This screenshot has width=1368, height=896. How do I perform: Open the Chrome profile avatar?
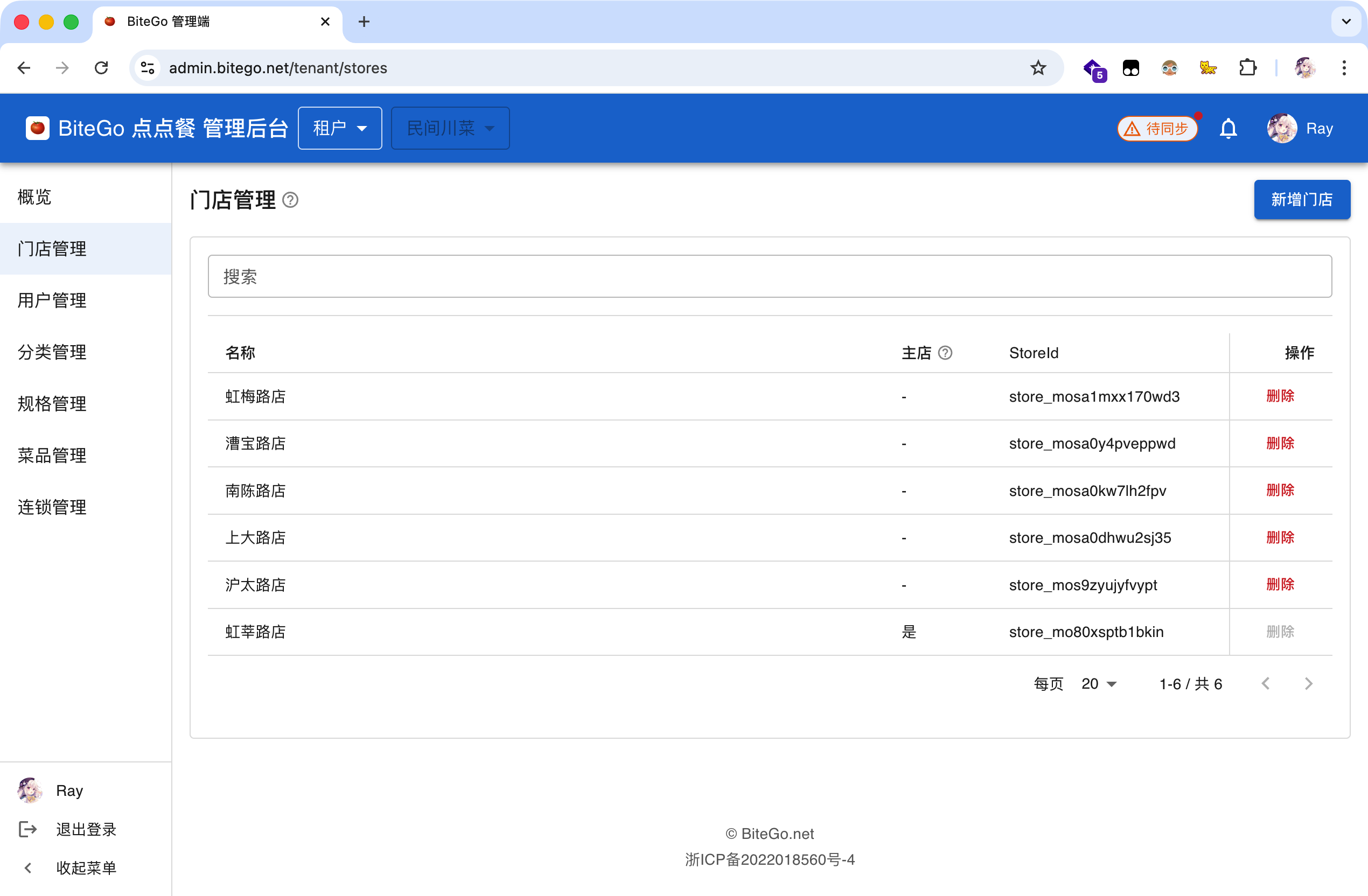(1305, 68)
